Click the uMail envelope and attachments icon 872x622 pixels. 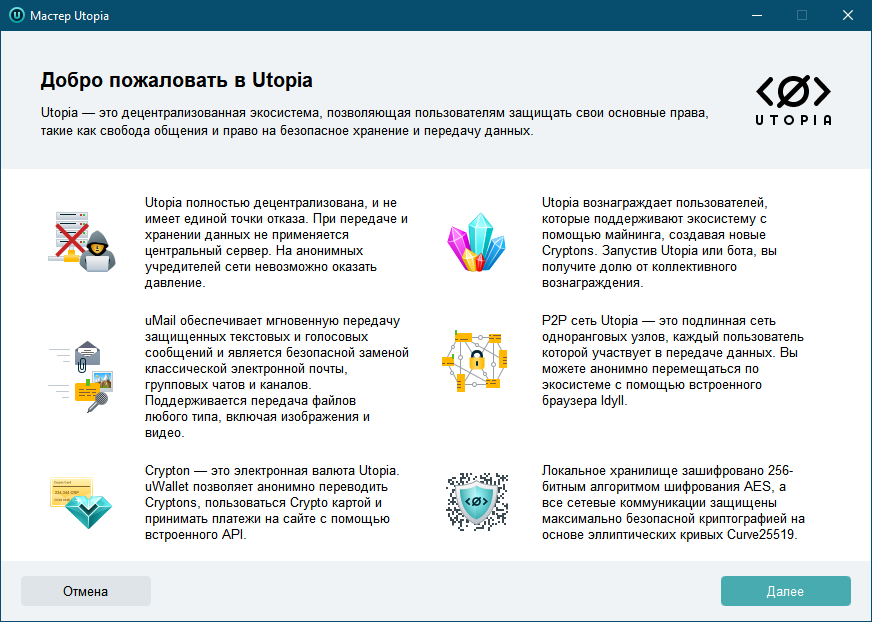coord(81,376)
